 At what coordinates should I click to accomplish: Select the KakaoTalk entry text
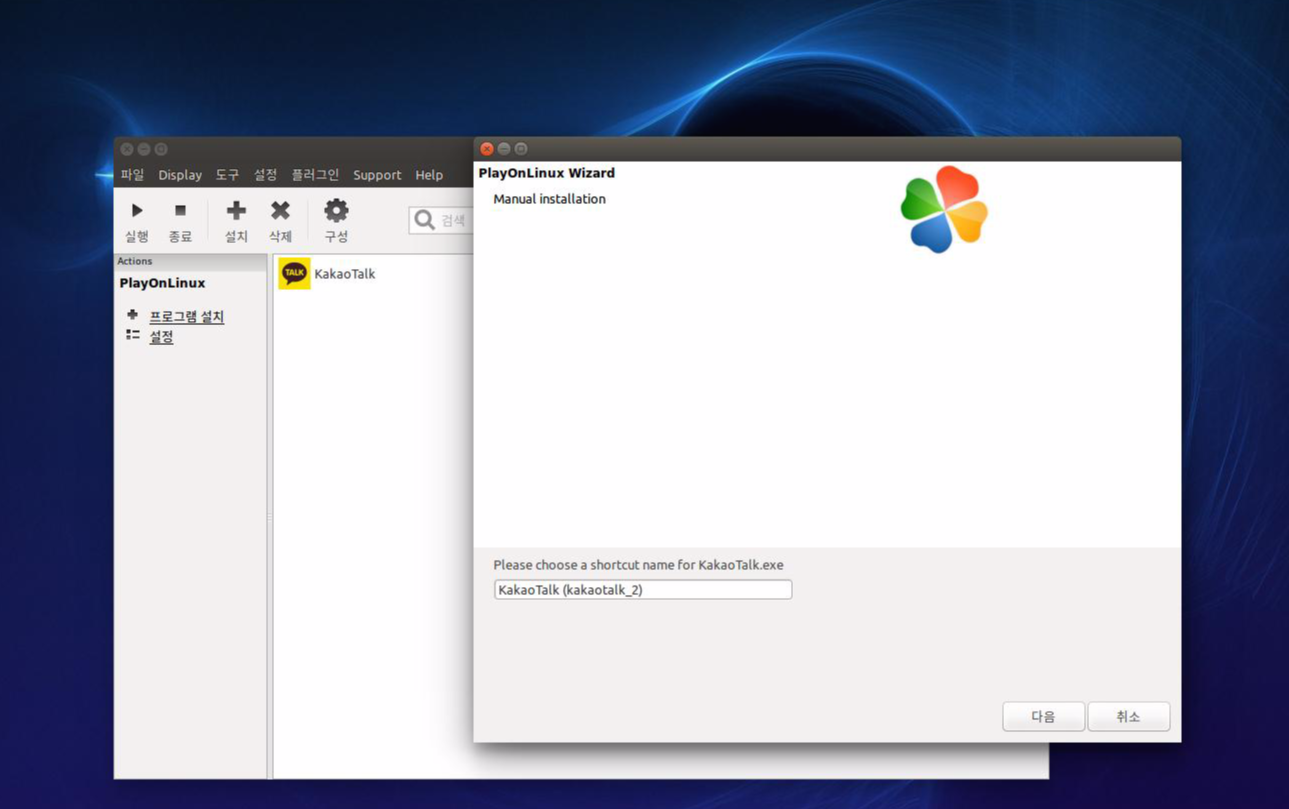(x=345, y=273)
